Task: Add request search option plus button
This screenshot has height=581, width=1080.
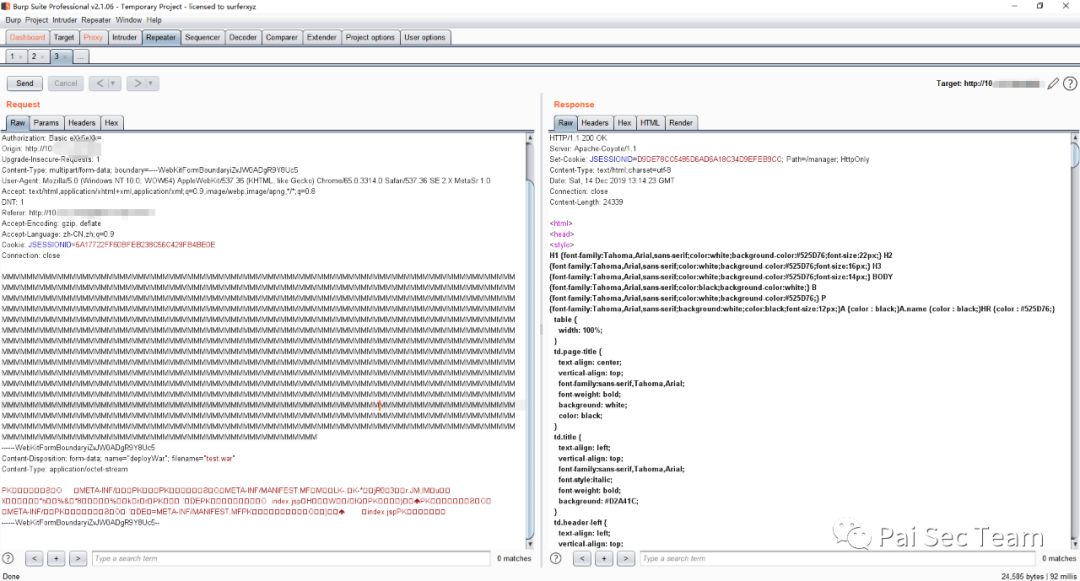Action: (x=56, y=558)
